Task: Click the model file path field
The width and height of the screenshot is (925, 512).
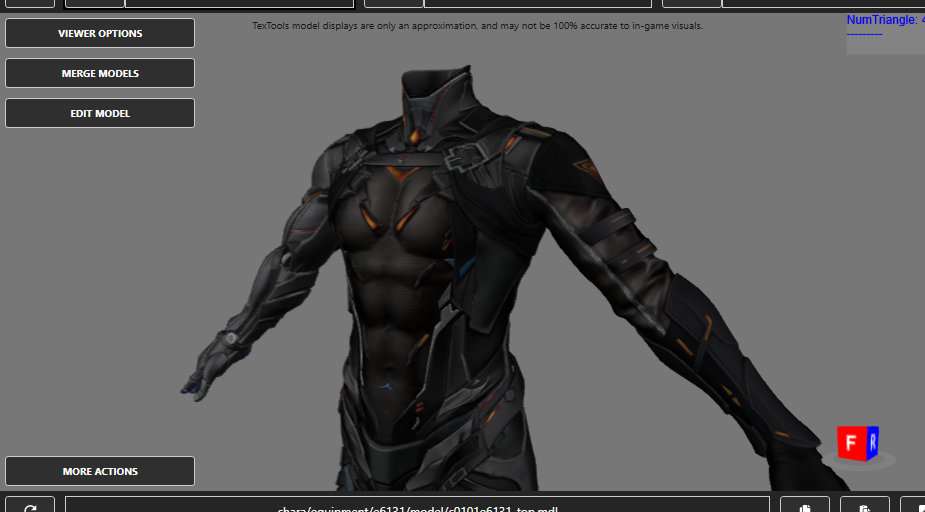Action: click(x=417, y=505)
